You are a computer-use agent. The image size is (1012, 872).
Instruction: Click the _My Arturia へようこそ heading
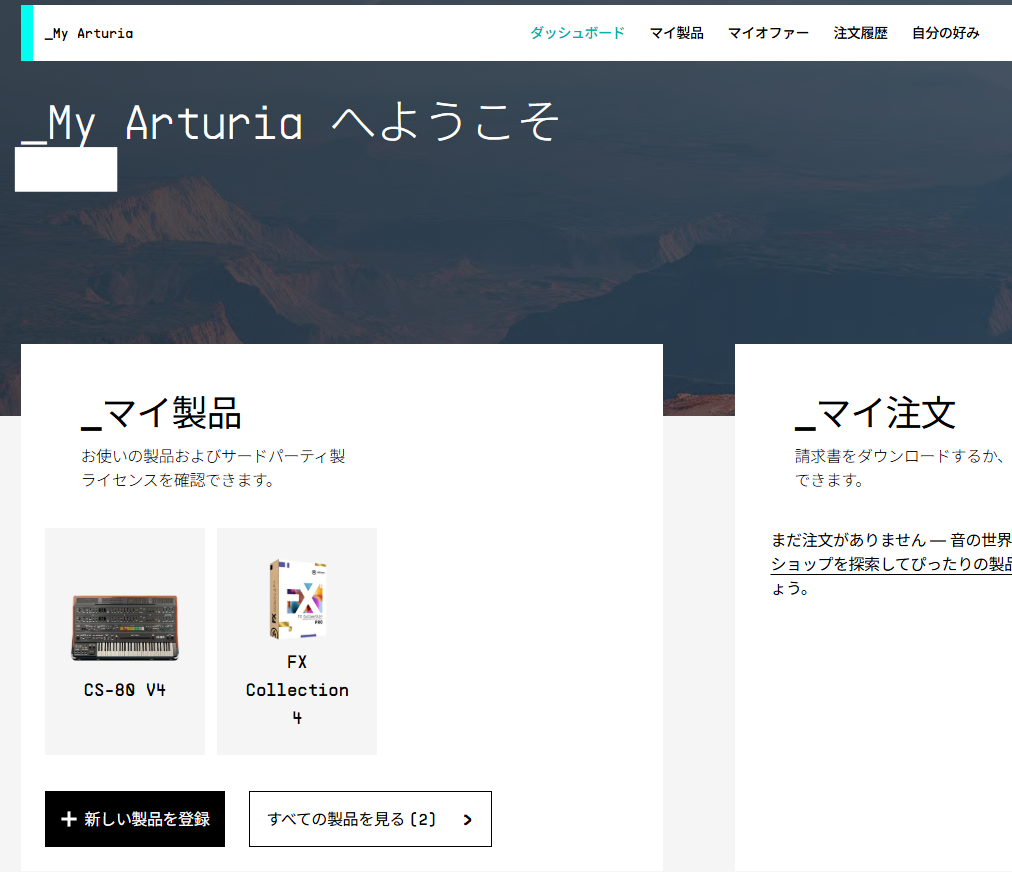point(290,123)
